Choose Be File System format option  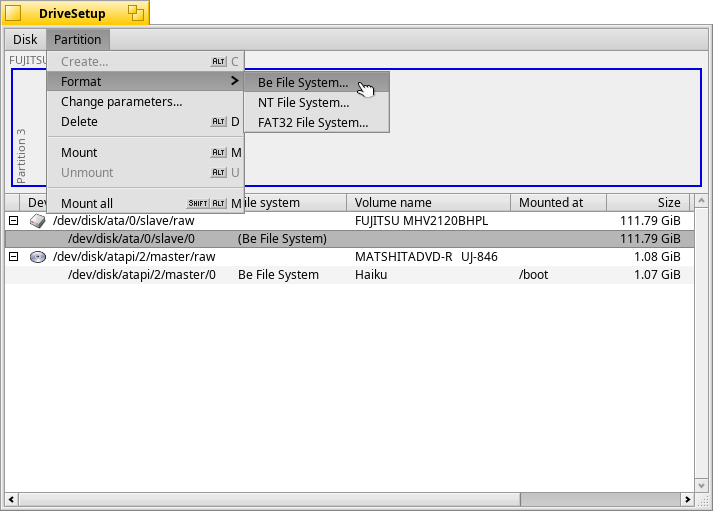303,82
